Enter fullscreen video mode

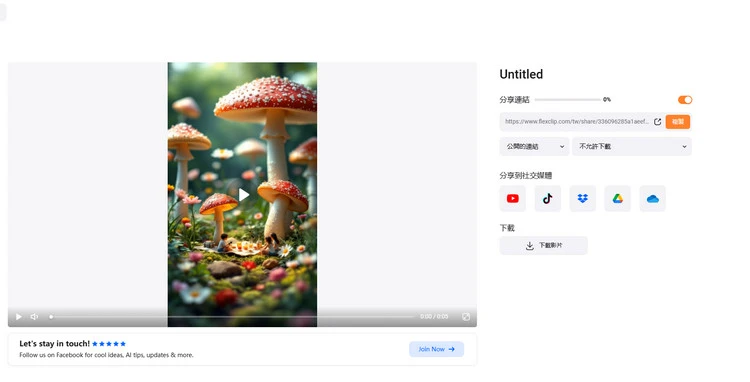pyautogui.click(x=466, y=317)
